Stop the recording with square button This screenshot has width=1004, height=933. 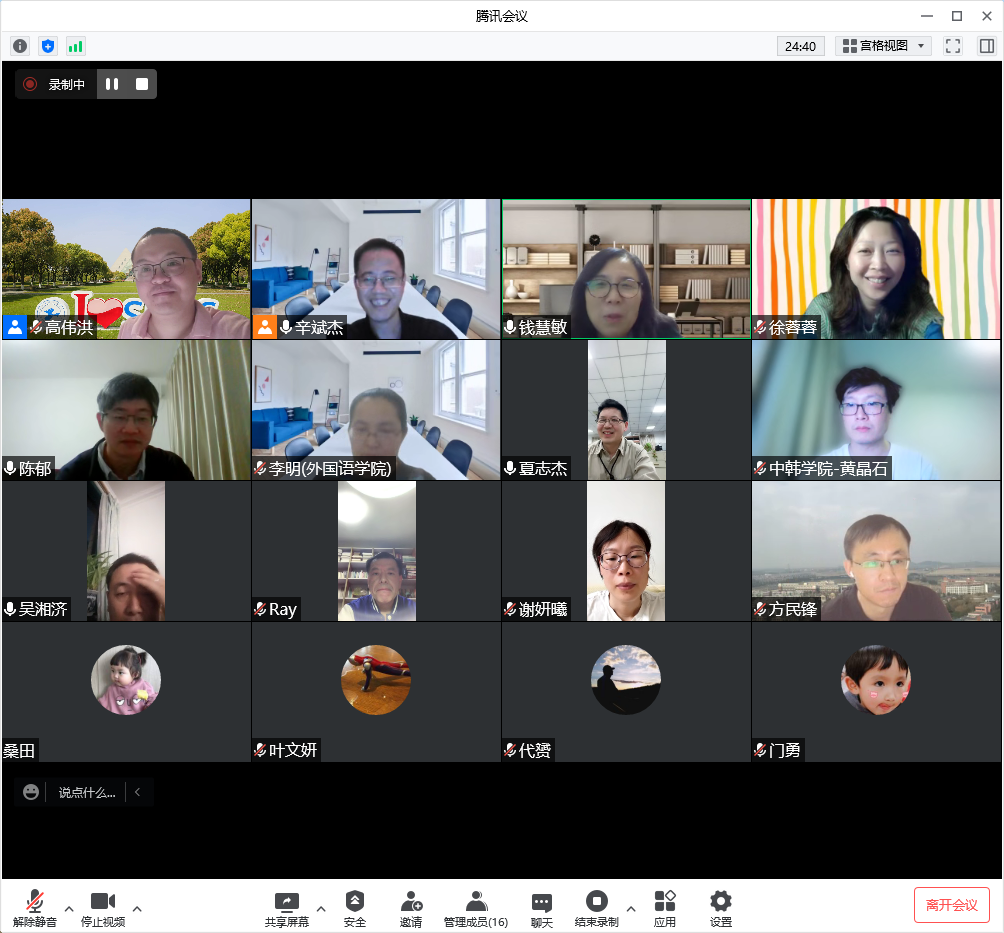142,85
